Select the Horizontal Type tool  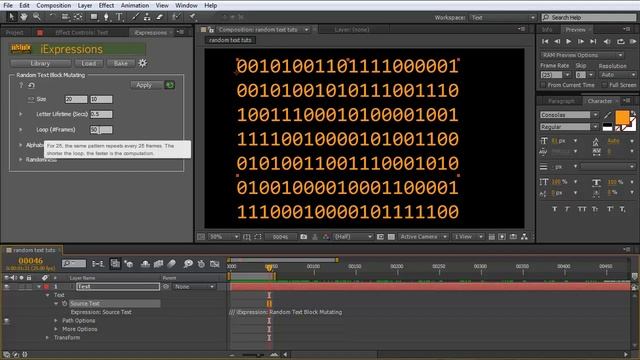tap(119, 17)
